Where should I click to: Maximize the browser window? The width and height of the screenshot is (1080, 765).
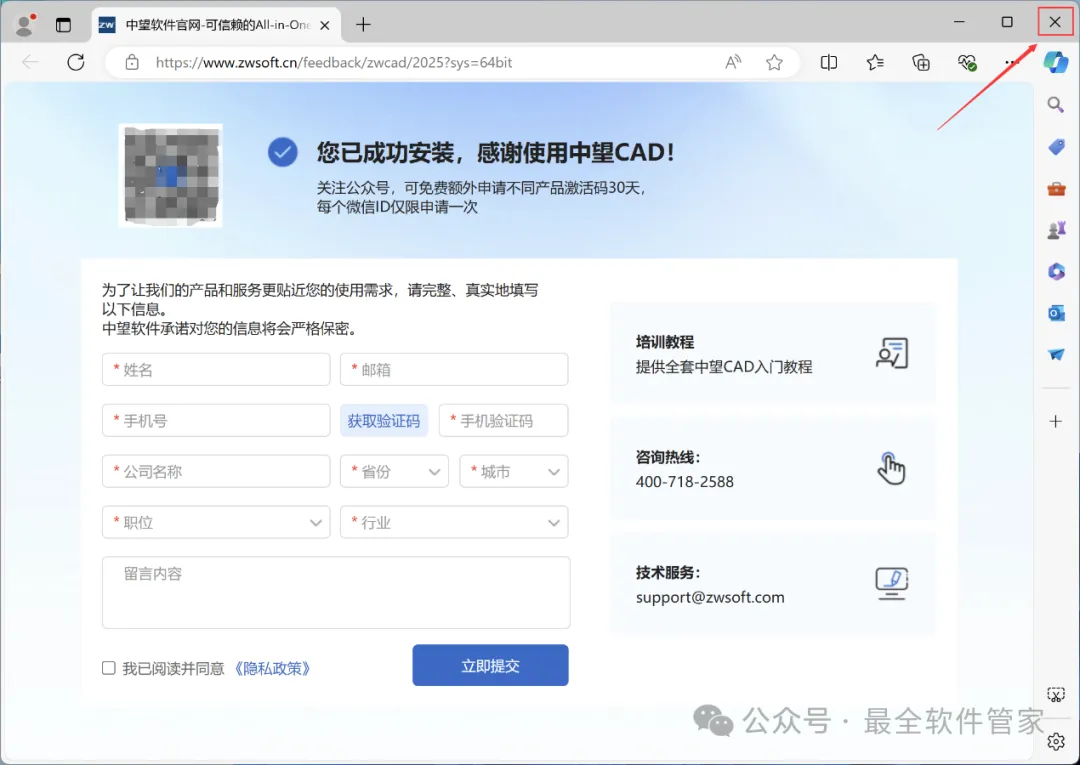pyautogui.click(x=1007, y=23)
